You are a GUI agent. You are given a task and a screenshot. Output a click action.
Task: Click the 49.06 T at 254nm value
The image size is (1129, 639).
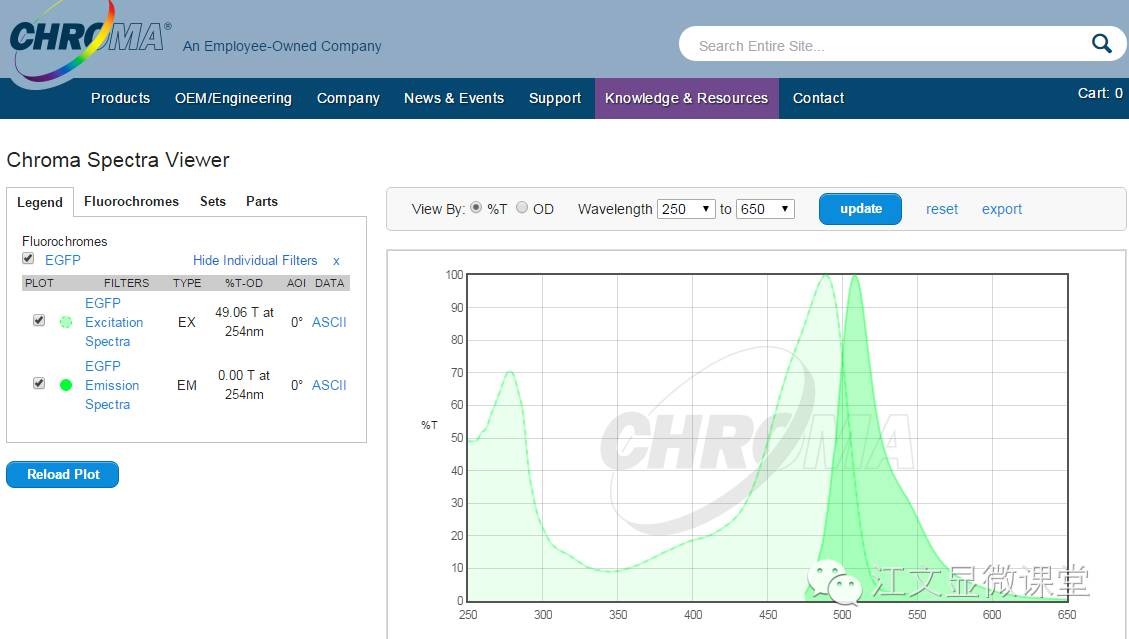click(x=244, y=321)
